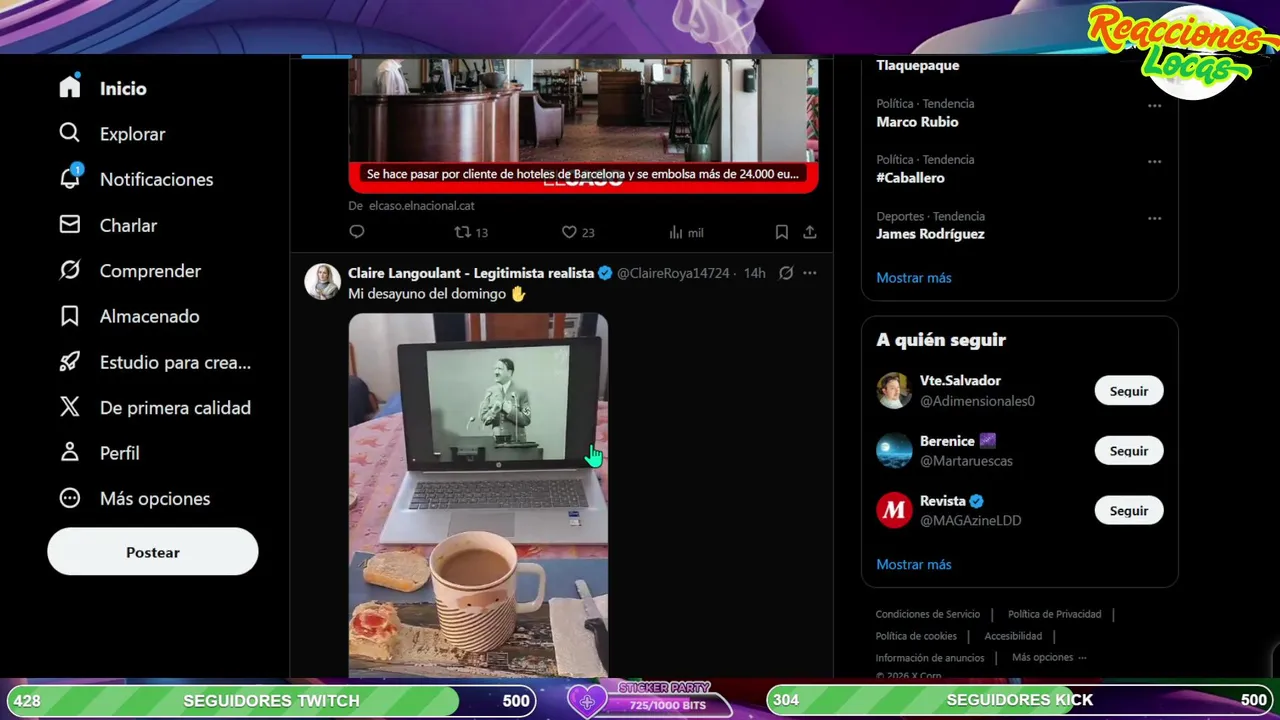Click the Seguidores Kick progress bar
This screenshot has height=720, width=1280.
coord(1020,700)
